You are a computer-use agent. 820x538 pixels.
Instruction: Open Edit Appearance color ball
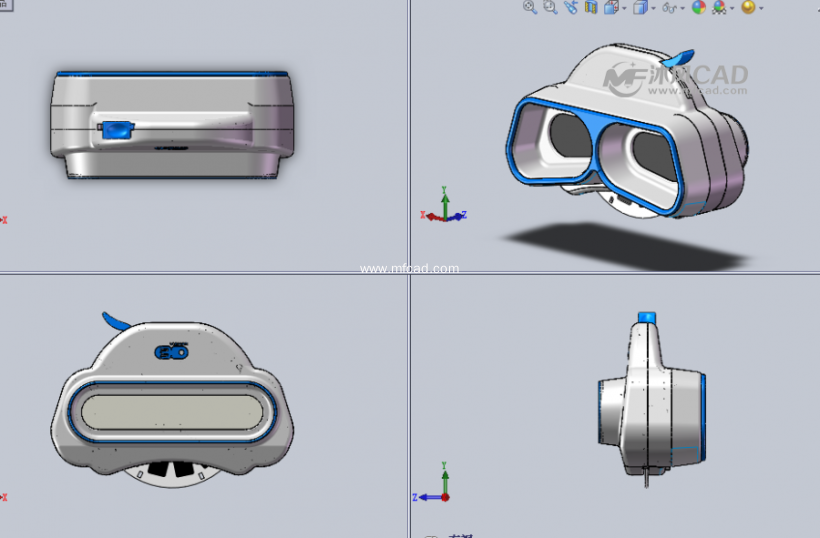pos(699,7)
